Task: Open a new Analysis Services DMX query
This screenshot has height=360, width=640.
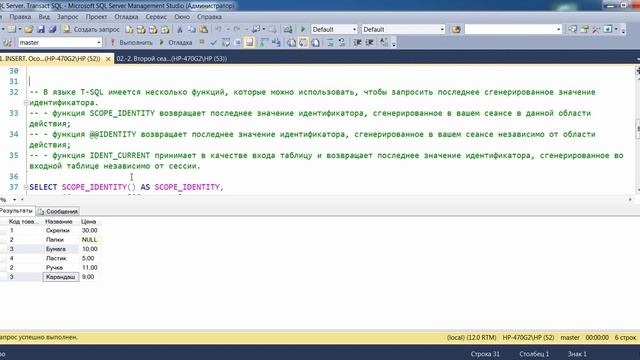Action: click(153, 29)
